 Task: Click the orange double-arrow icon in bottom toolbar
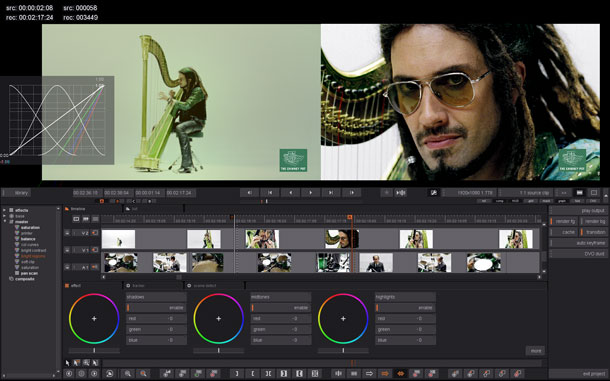click(x=400, y=374)
